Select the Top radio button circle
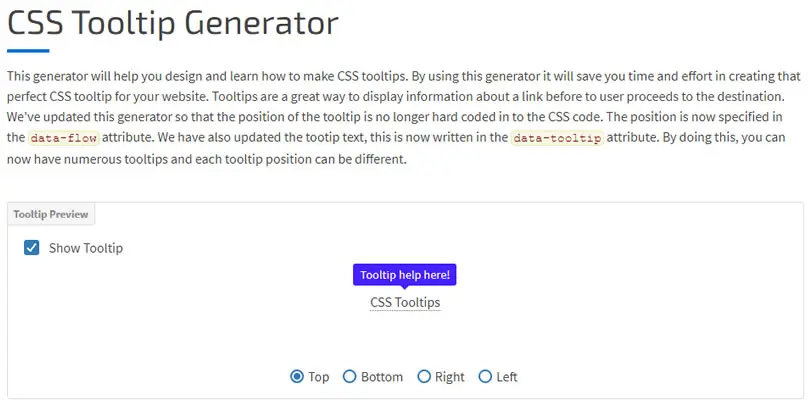The image size is (810, 406). pyautogui.click(x=297, y=377)
